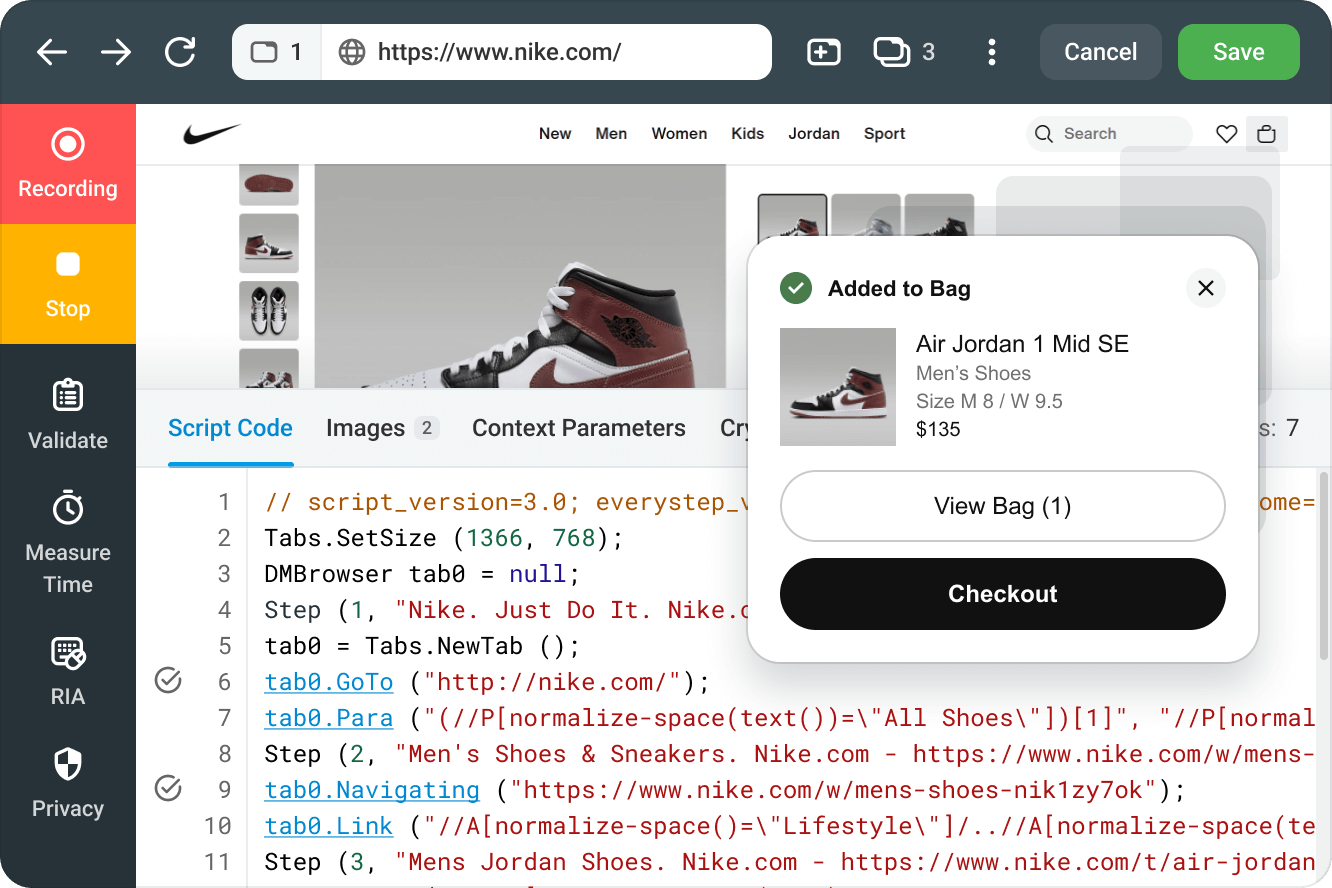The height and width of the screenshot is (888, 1332).
Task: Open the Validate panel
Action: click(x=67, y=413)
